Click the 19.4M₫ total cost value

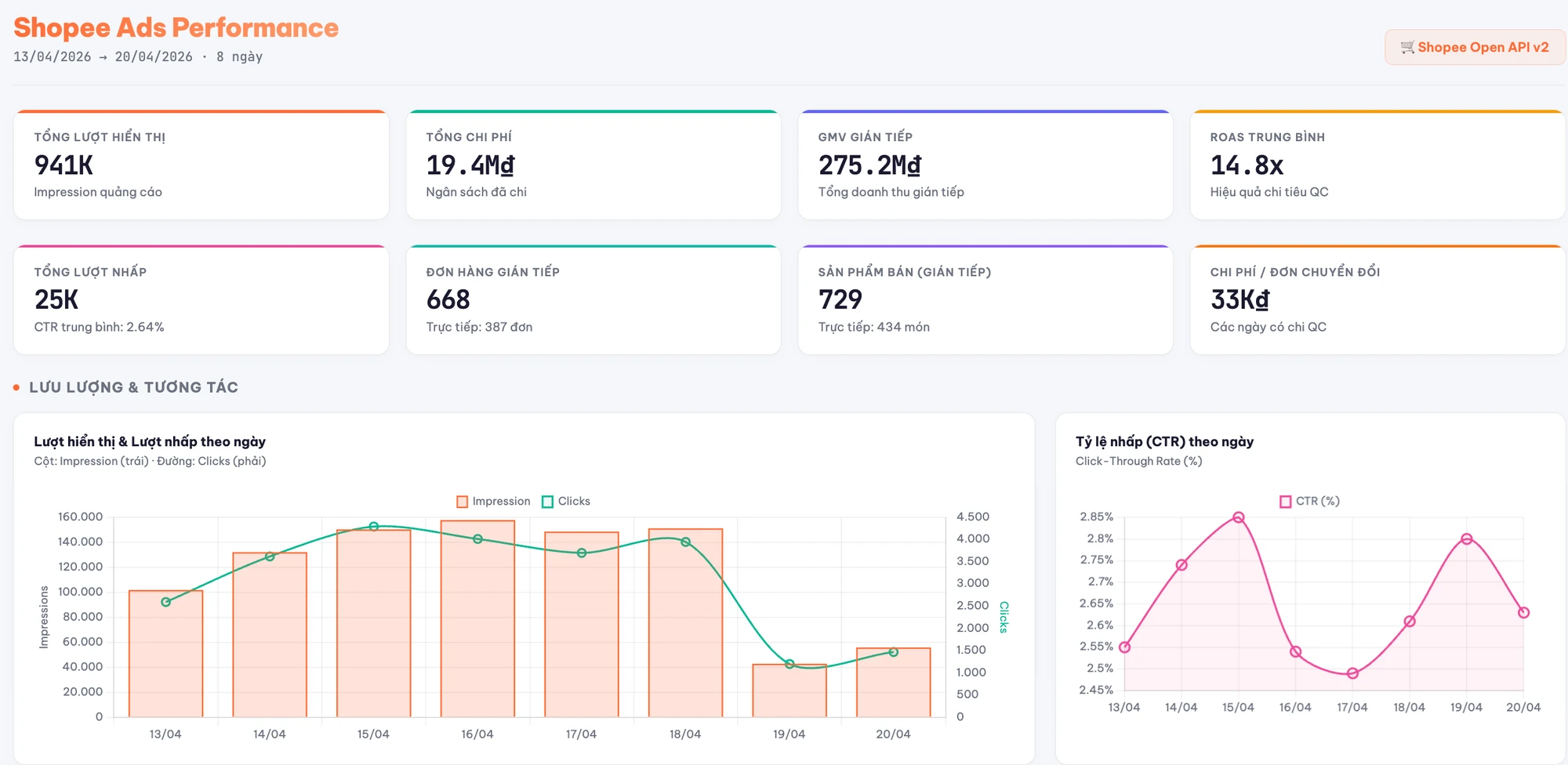[x=470, y=165]
